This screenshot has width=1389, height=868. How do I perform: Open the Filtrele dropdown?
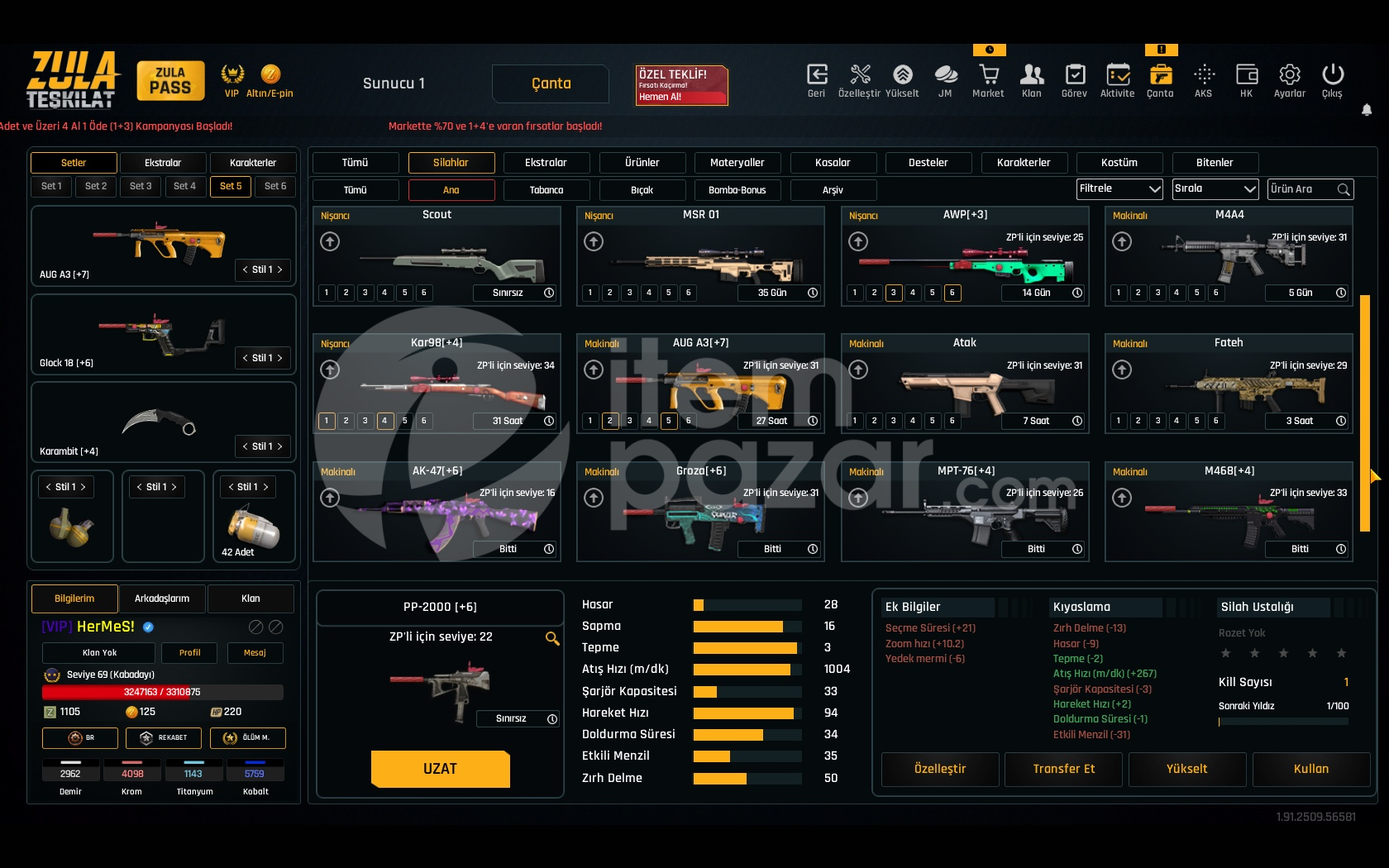coord(1119,189)
